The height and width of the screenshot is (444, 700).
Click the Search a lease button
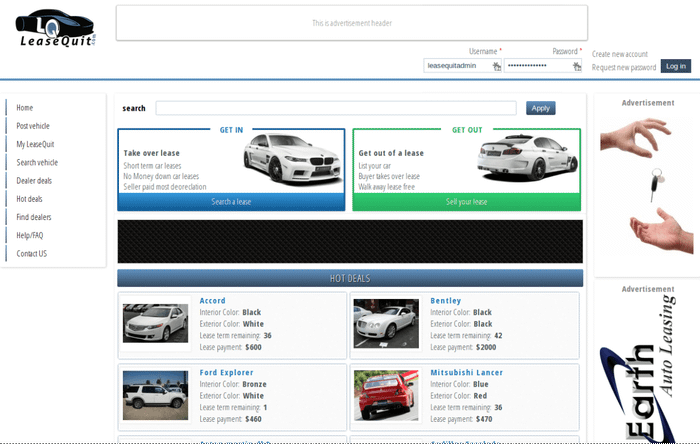(231, 202)
